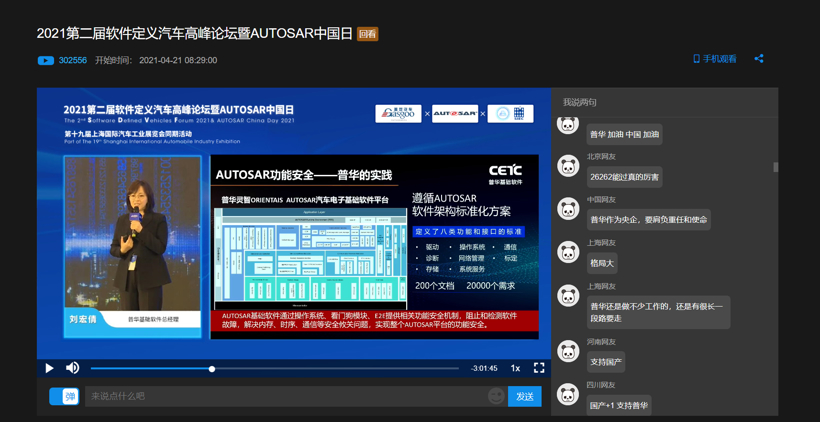Click the username 河南网友
This screenshot has width=820, height=422.
click(x=601, y=341)
